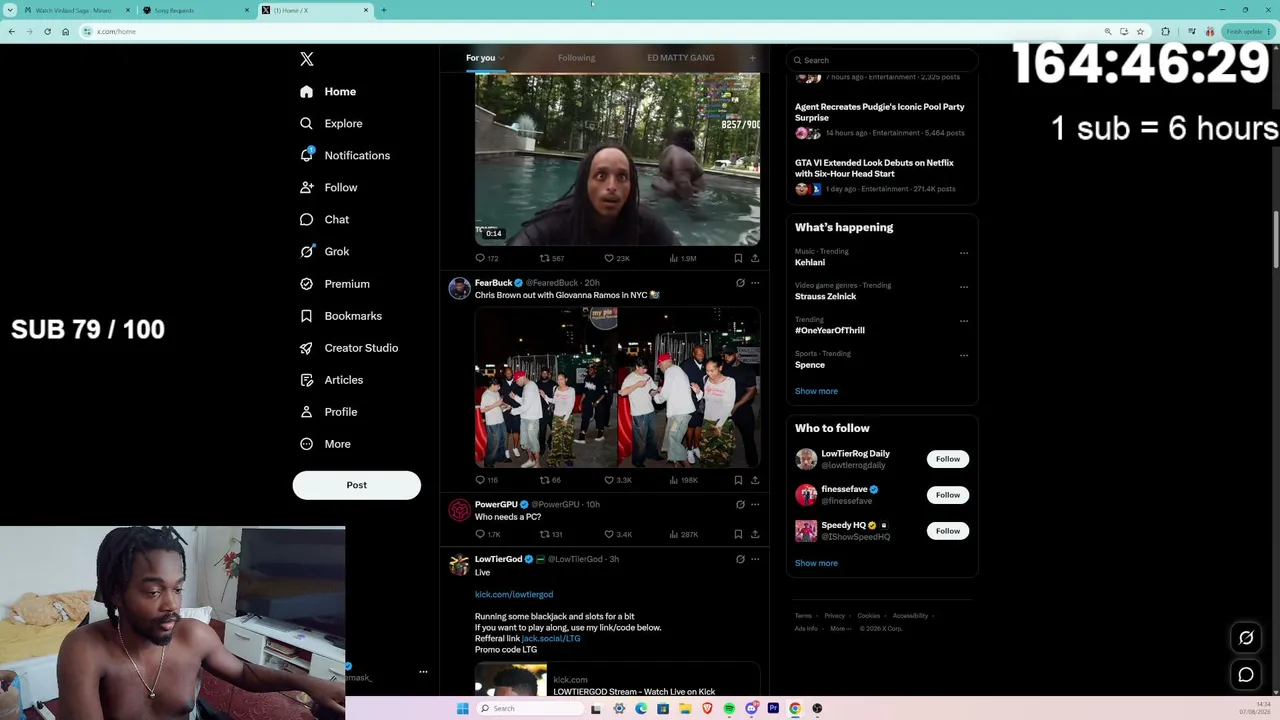
Task: Open Spotify from the taskbar
Action: (x=729, y=708)
